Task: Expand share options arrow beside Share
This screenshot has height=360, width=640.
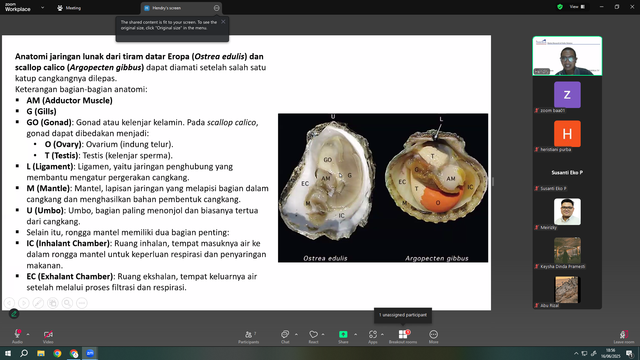Action: pyautogui.click(x=355, y=334)
